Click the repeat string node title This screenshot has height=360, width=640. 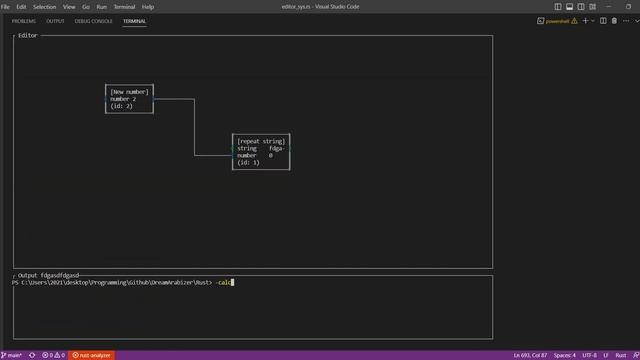pyautogui.click(x=261, y=142)
